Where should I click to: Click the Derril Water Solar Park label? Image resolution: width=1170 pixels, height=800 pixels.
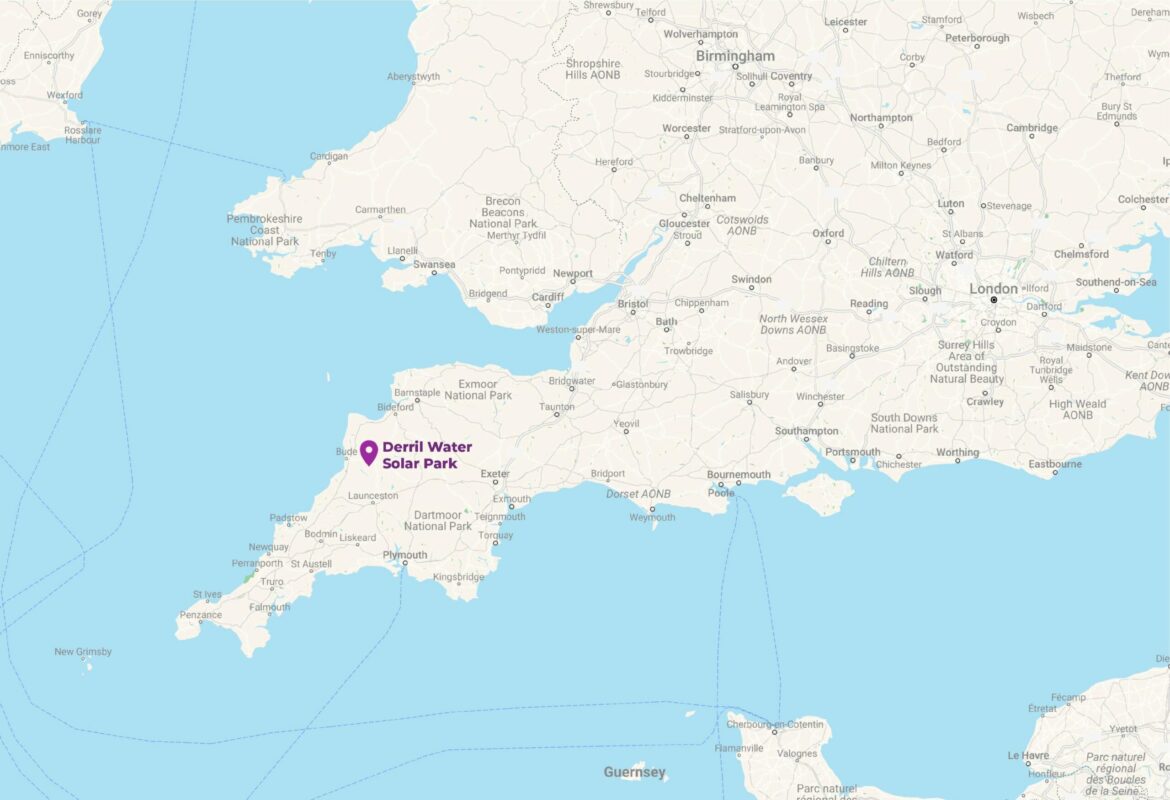coord(427,455)
